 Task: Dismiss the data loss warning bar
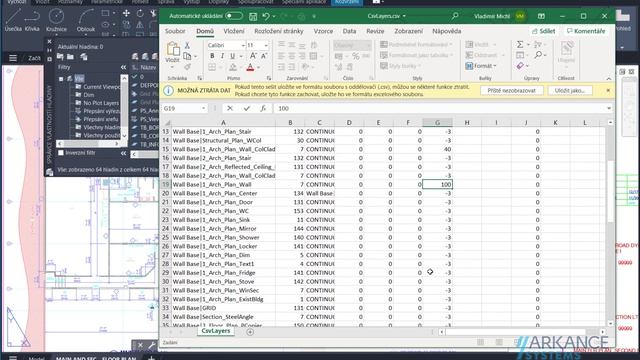[608, 90]
